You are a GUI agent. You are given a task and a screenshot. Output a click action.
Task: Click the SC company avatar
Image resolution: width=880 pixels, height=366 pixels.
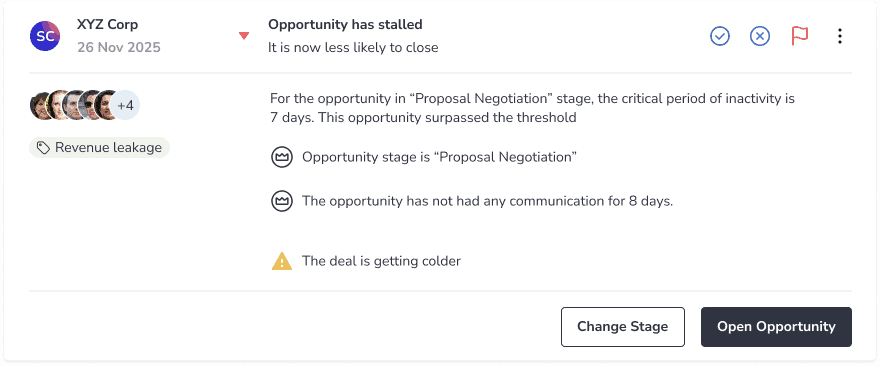click(45, 36)
